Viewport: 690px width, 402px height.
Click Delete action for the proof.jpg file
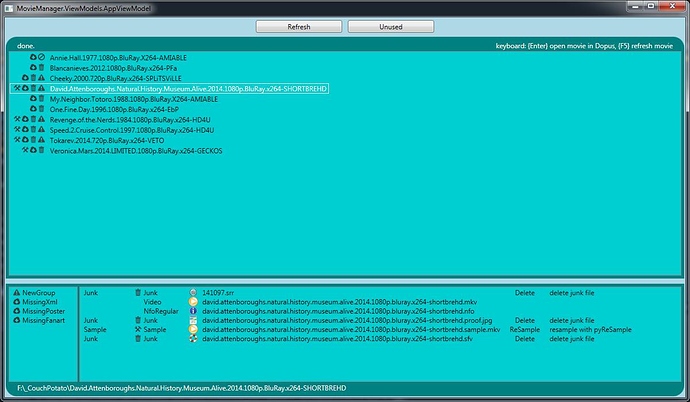pyautogui.click(x=525, y=320)
